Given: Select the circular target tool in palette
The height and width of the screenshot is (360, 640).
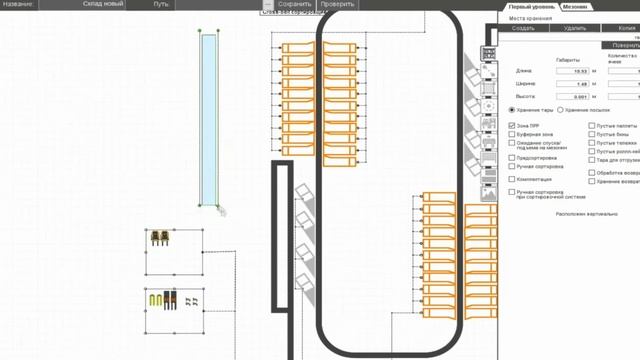Looking at the screenshot, I should (489, 106).
